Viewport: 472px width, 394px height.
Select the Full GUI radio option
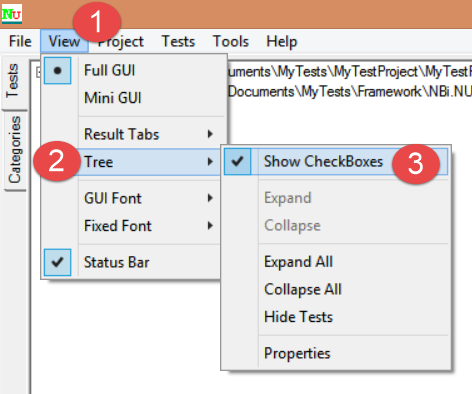57,70
